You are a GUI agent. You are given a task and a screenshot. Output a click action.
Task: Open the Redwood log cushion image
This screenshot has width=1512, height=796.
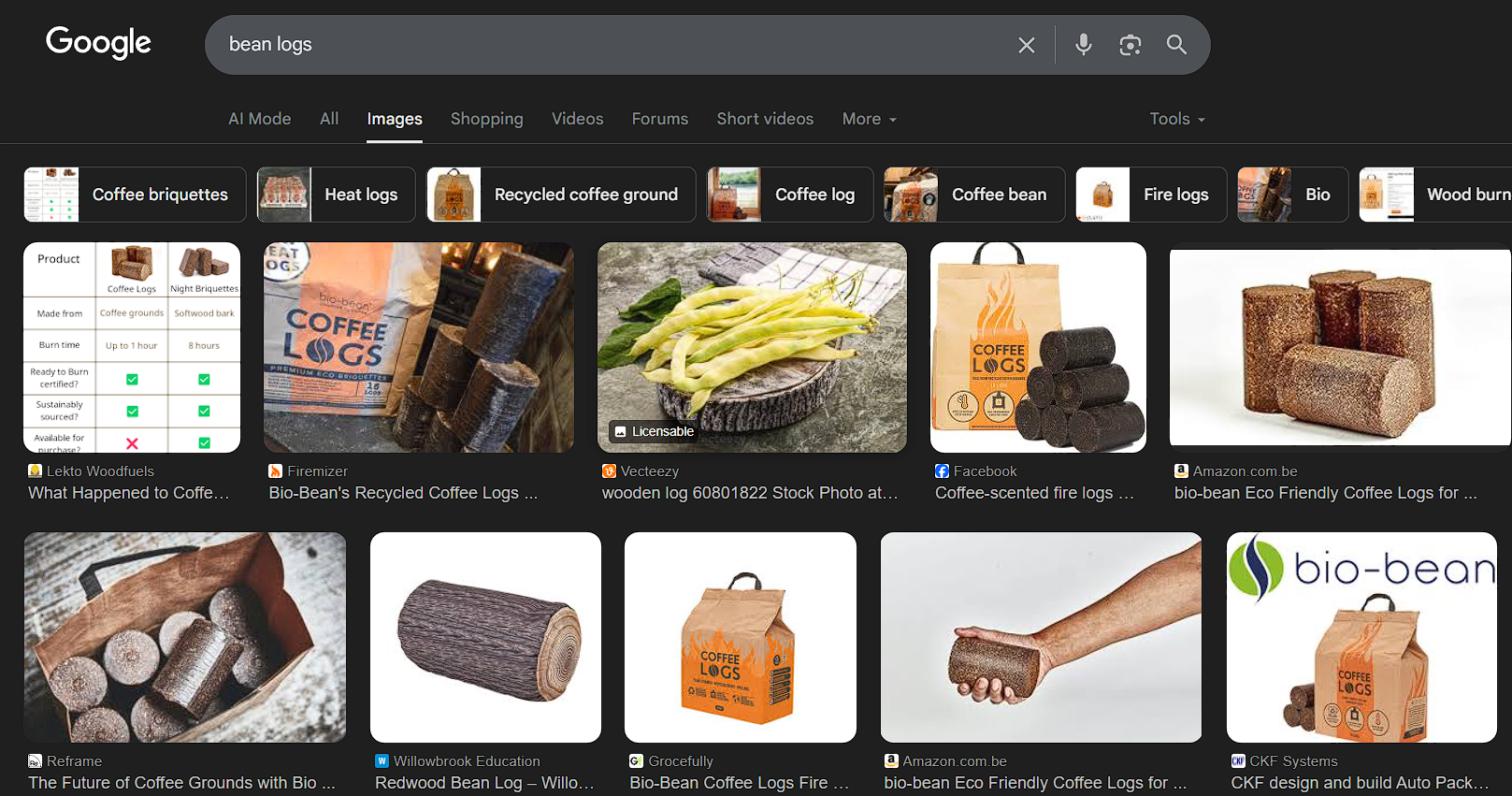click(x=485, y=638)
